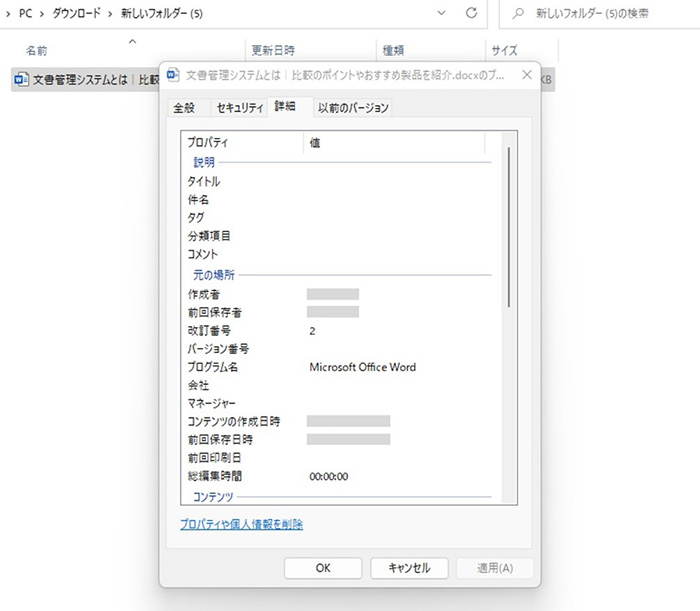Select the 前回印刷日 property row
Viewport: 700px width, 611px height.
click(339, 458)
